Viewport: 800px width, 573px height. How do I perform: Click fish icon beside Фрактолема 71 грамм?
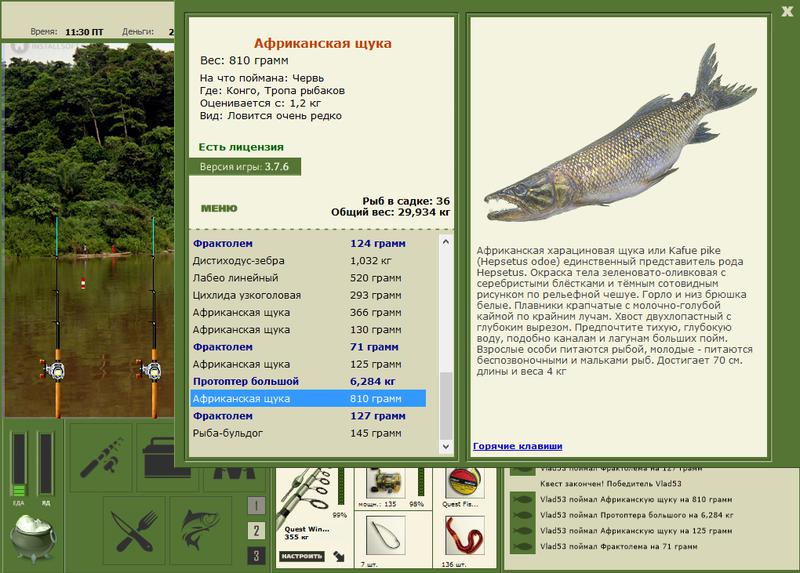[x=523, y=546]
